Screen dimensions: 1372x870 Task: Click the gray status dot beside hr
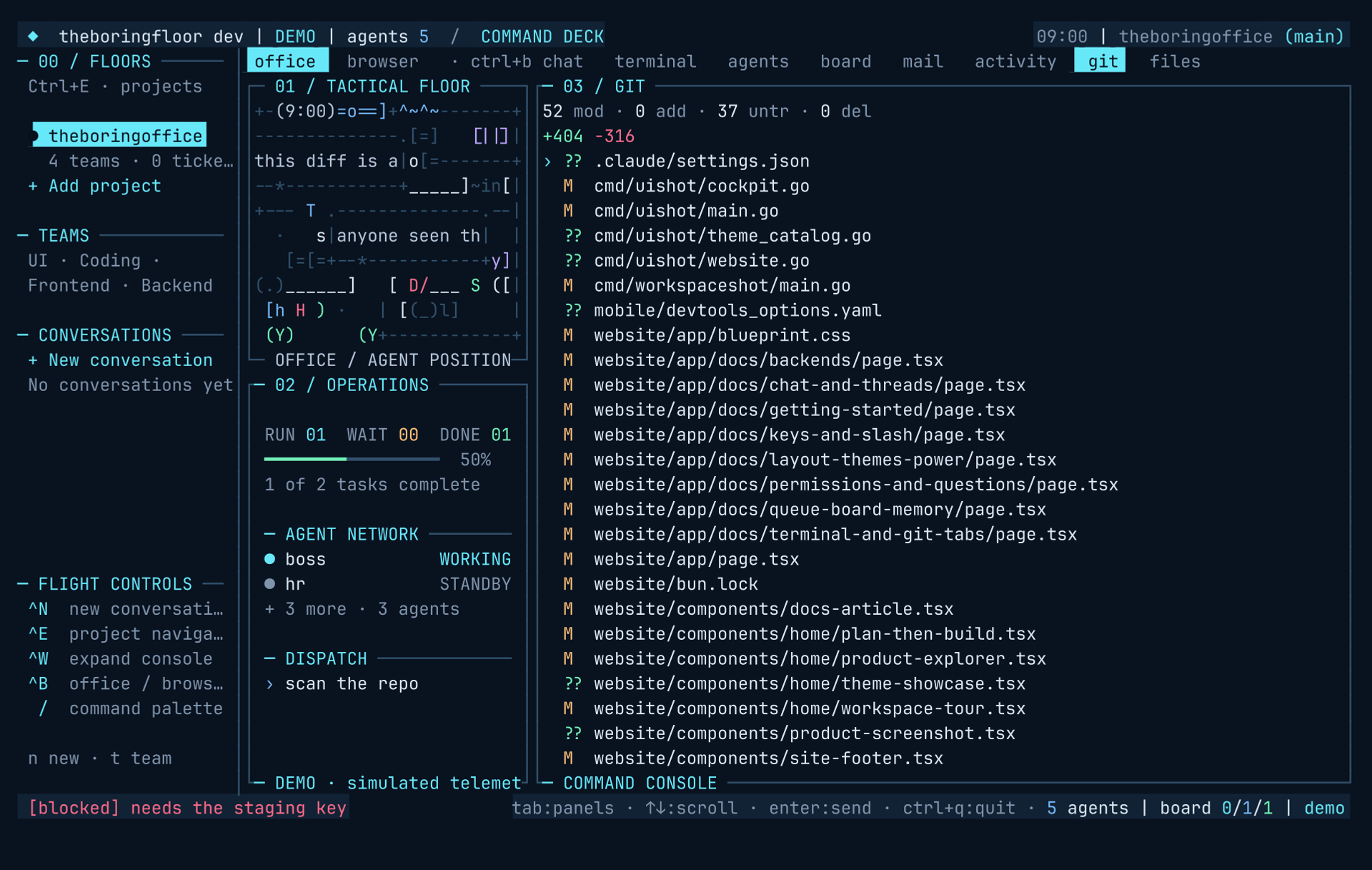(x=269, y=584)
